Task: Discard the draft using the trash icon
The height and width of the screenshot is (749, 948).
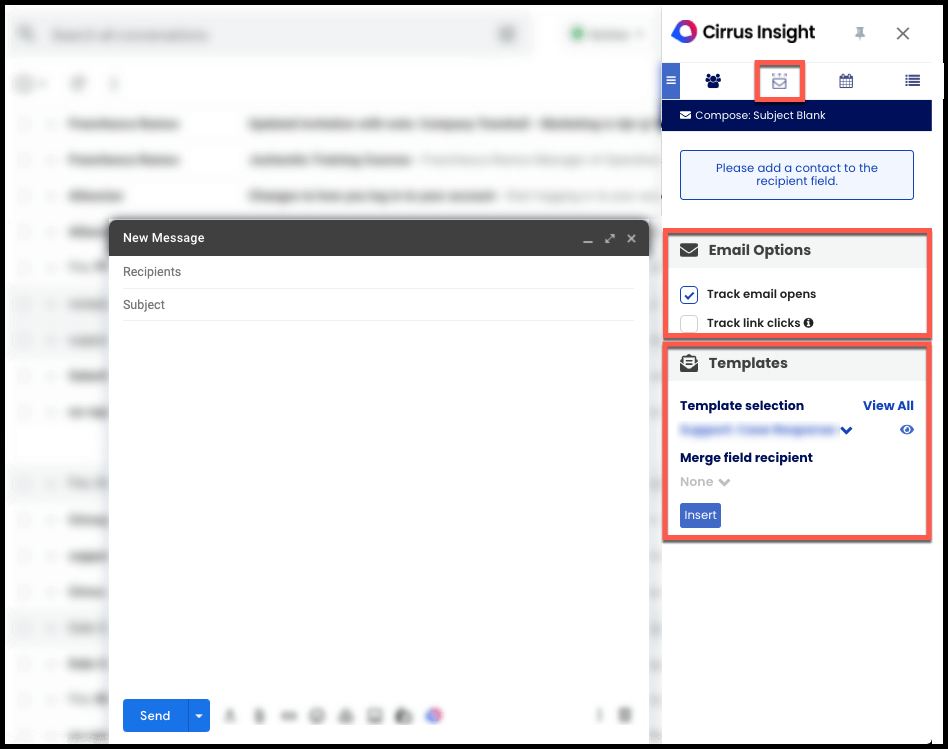Action: pyautogui.click(x=624, y=715)
